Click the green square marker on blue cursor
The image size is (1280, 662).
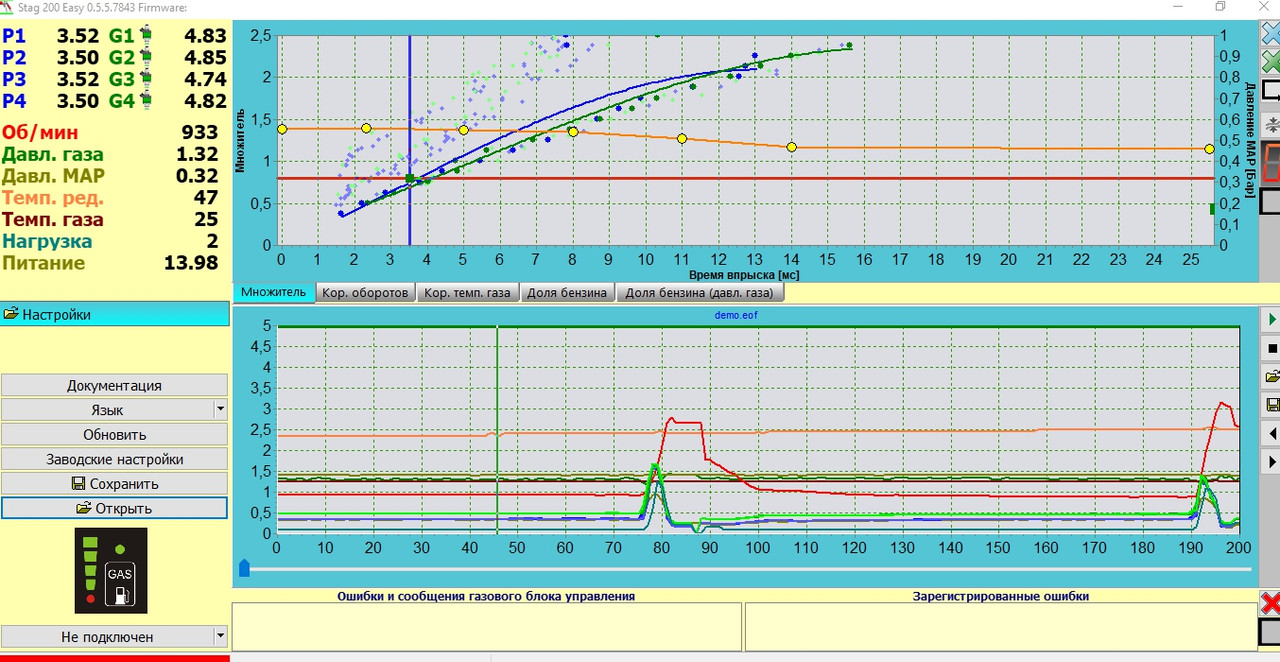pyautogui.click(x=409, y=179)
